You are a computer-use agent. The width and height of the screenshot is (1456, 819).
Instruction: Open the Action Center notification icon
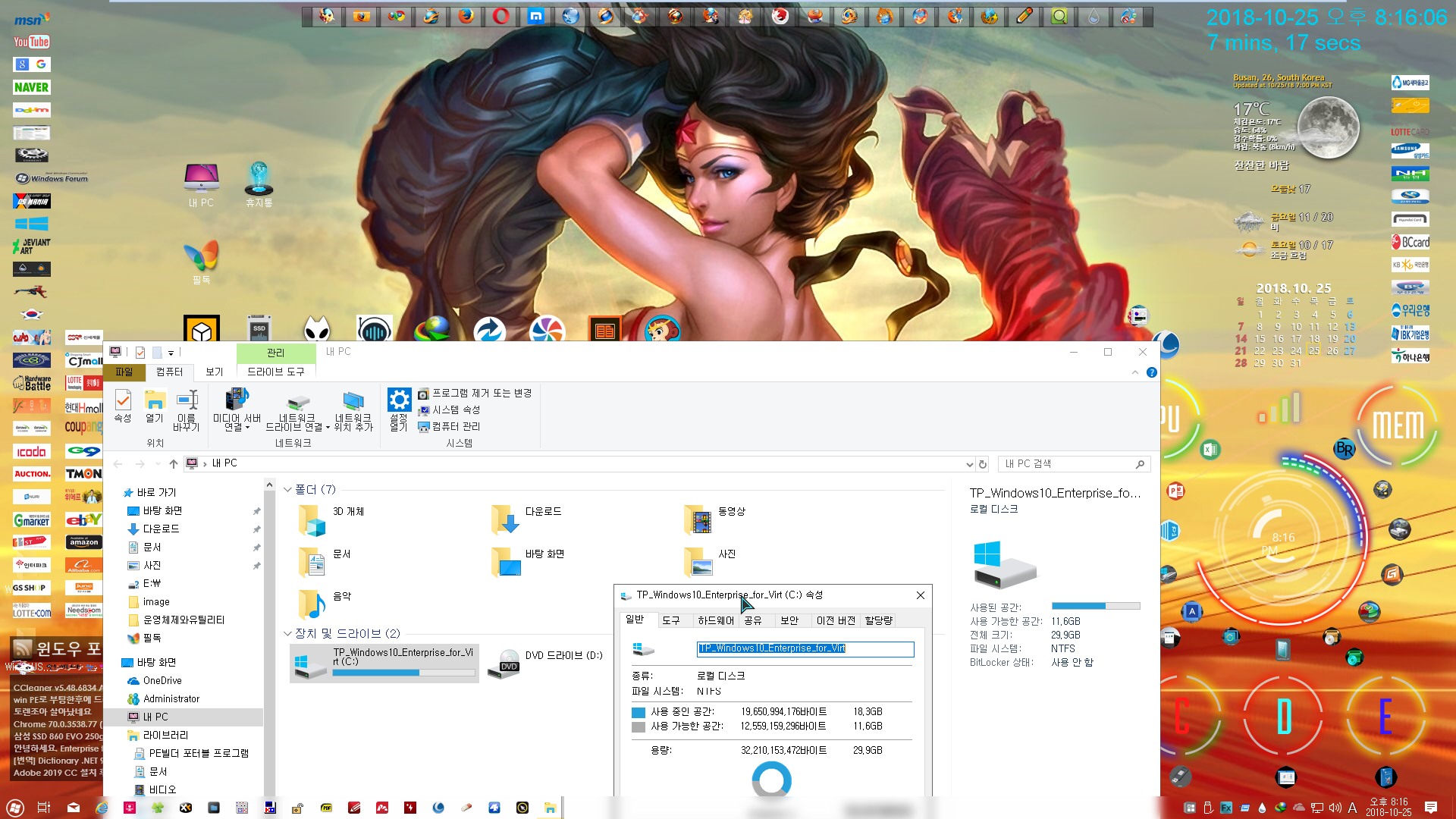click(x=1431, y=807)
